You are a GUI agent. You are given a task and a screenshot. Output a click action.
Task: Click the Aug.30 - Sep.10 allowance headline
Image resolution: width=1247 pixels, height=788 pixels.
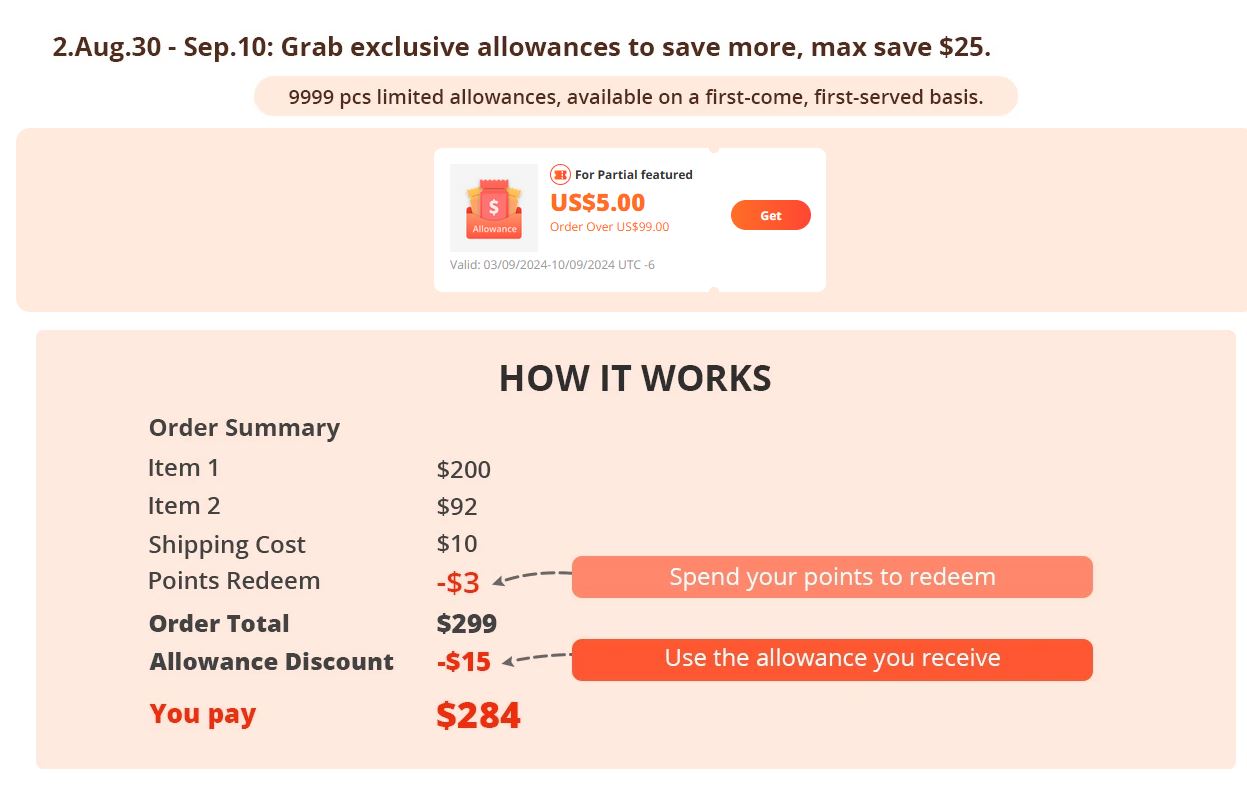pyautogui.click(x=521, y=46)
